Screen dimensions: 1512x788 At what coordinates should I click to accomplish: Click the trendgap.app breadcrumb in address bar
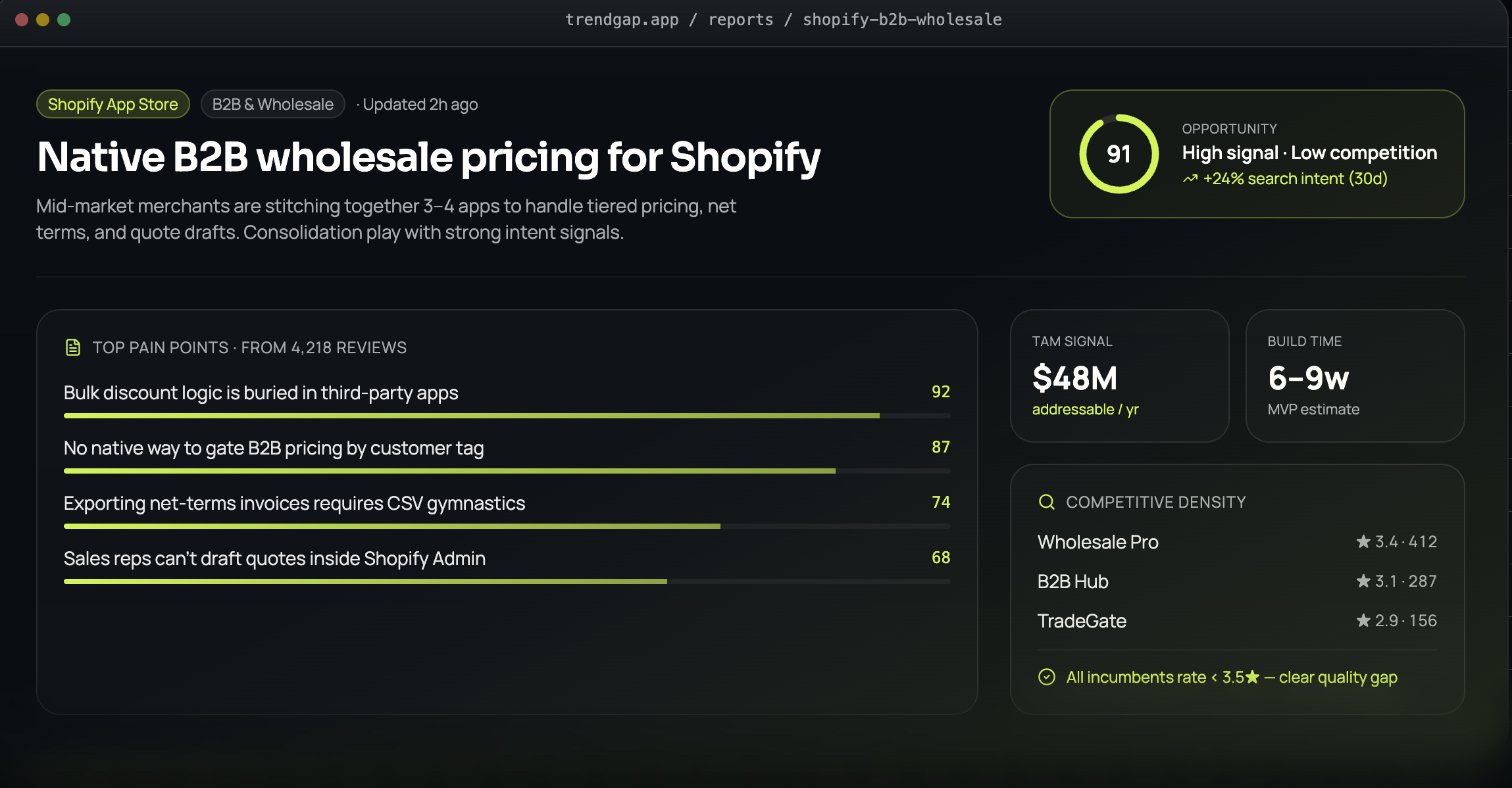click(x=622, y=20)
